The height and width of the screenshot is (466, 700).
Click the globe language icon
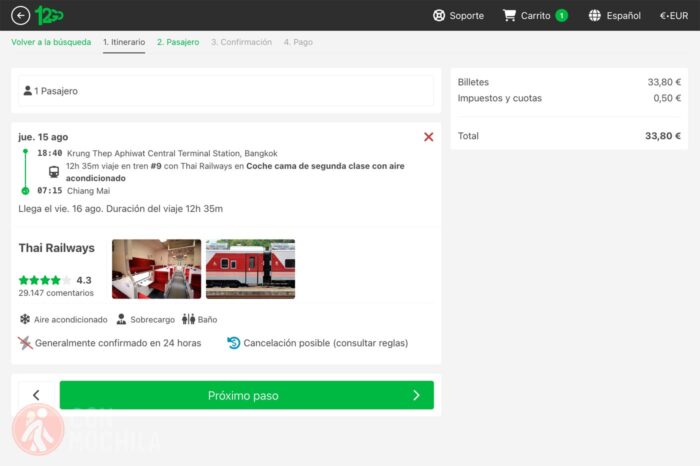pos(595,16)
